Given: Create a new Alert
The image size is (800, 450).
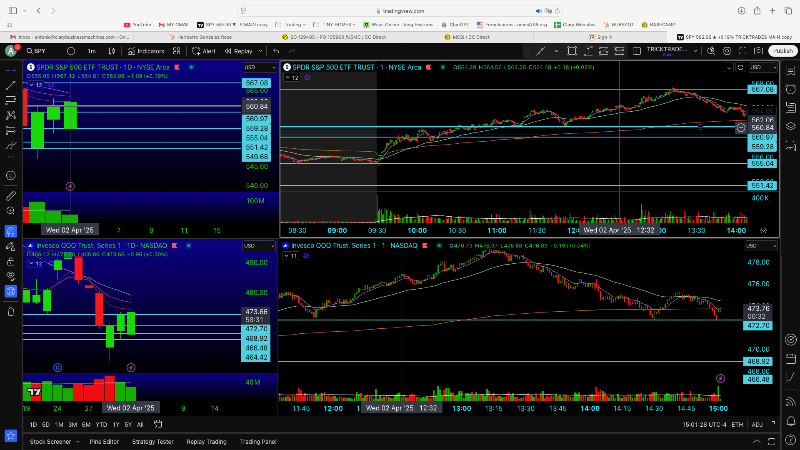Looking at the screenshot, I should tap(204, 51).
